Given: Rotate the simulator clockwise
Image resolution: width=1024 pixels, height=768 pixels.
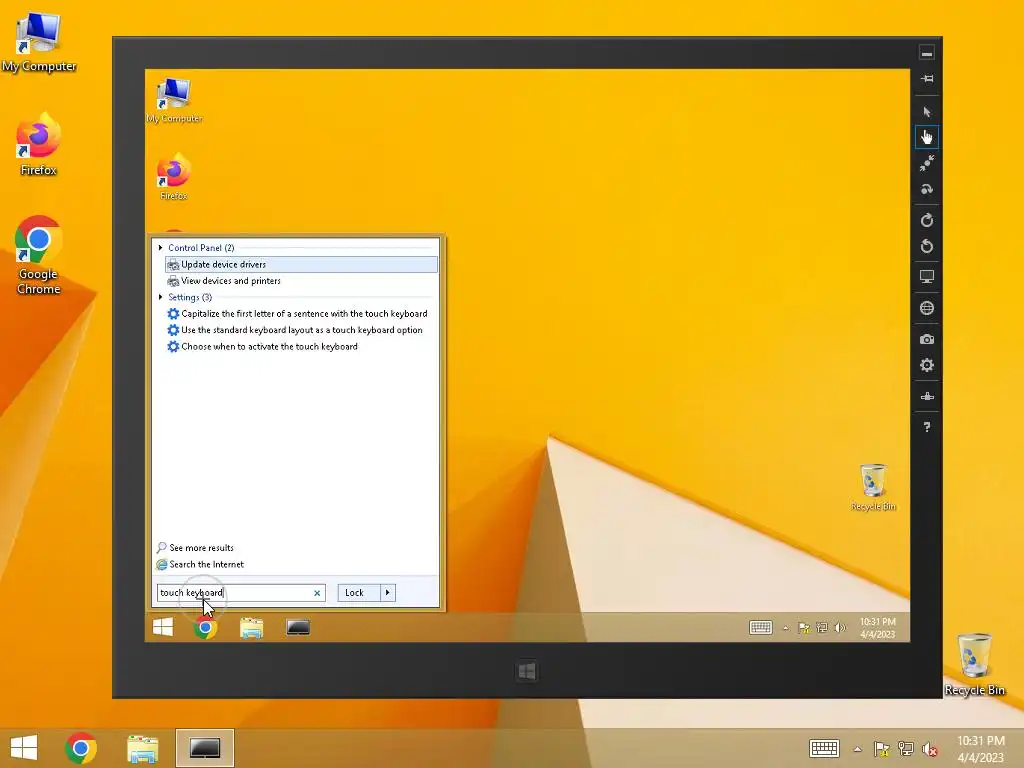Looking at the screenshot, I should tap(927, 220).
